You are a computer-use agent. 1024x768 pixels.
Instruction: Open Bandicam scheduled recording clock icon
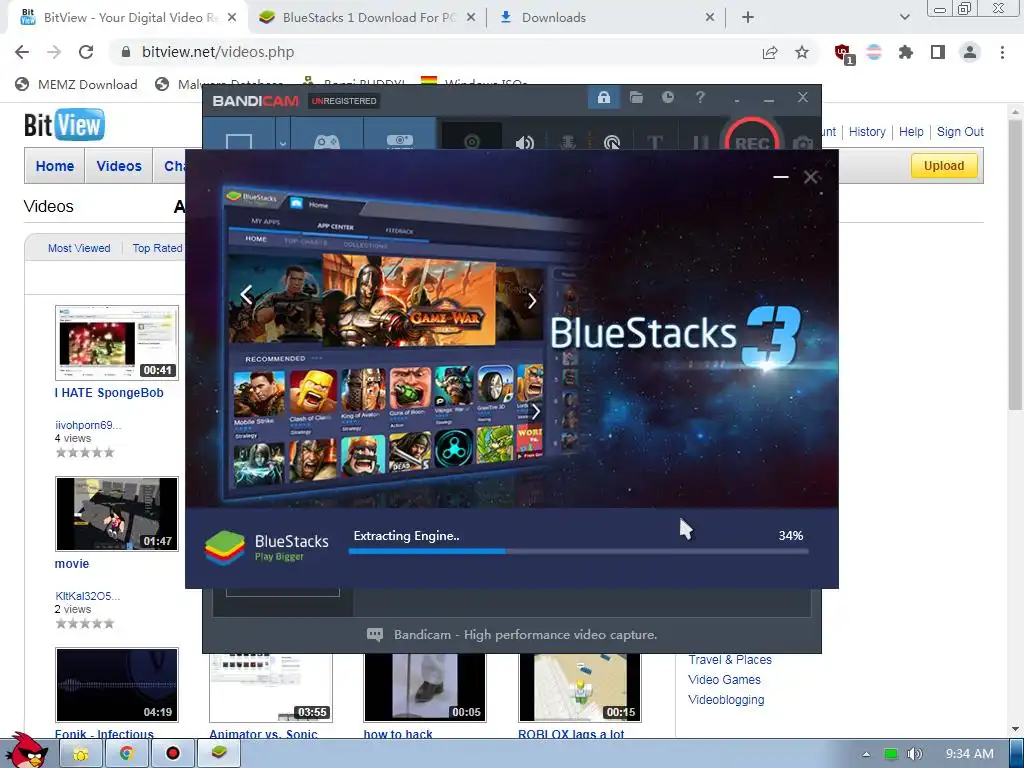[x=667, y=97]
